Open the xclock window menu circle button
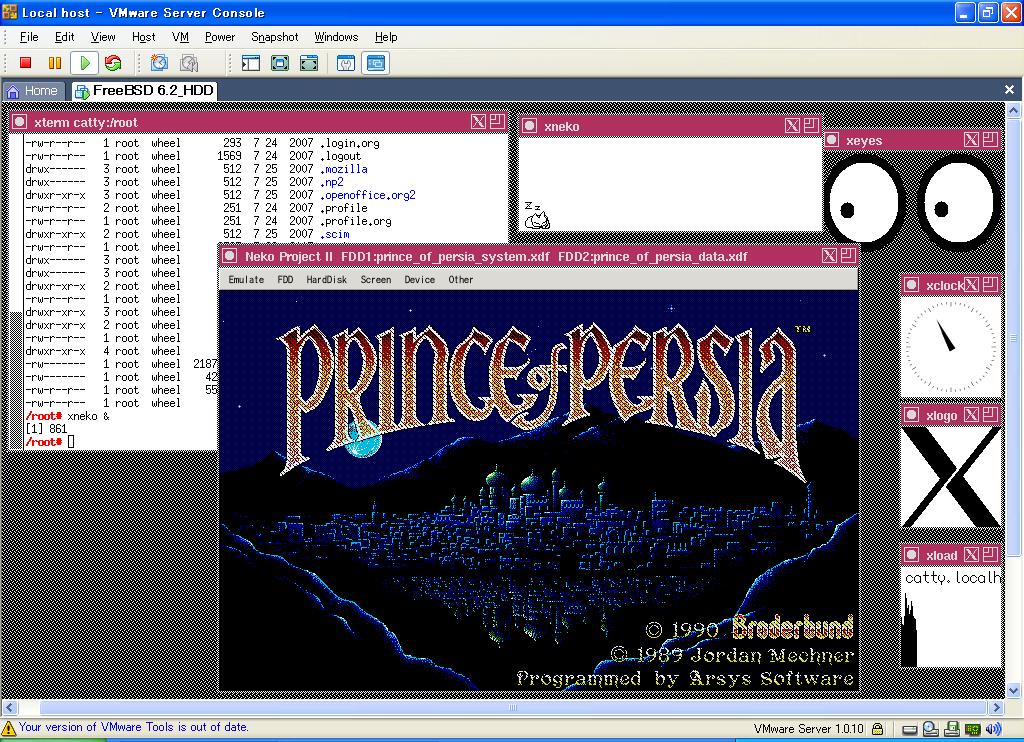Screen dimensions: 1024x742 tap(912, 285)
